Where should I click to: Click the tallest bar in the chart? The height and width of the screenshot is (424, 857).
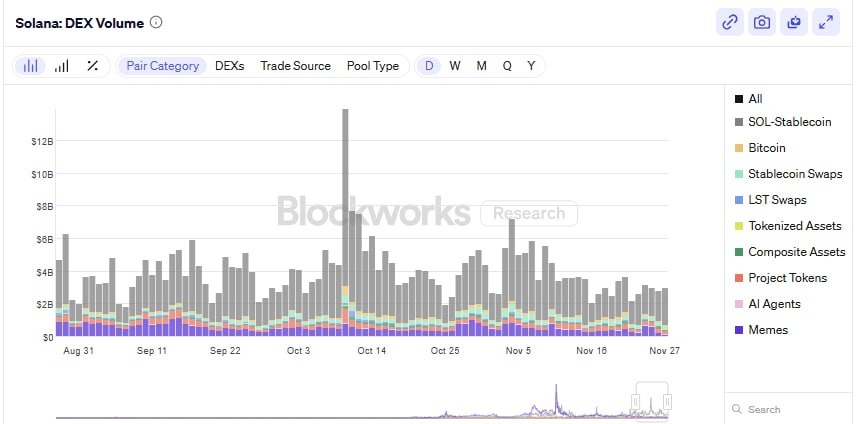point(345,222)
